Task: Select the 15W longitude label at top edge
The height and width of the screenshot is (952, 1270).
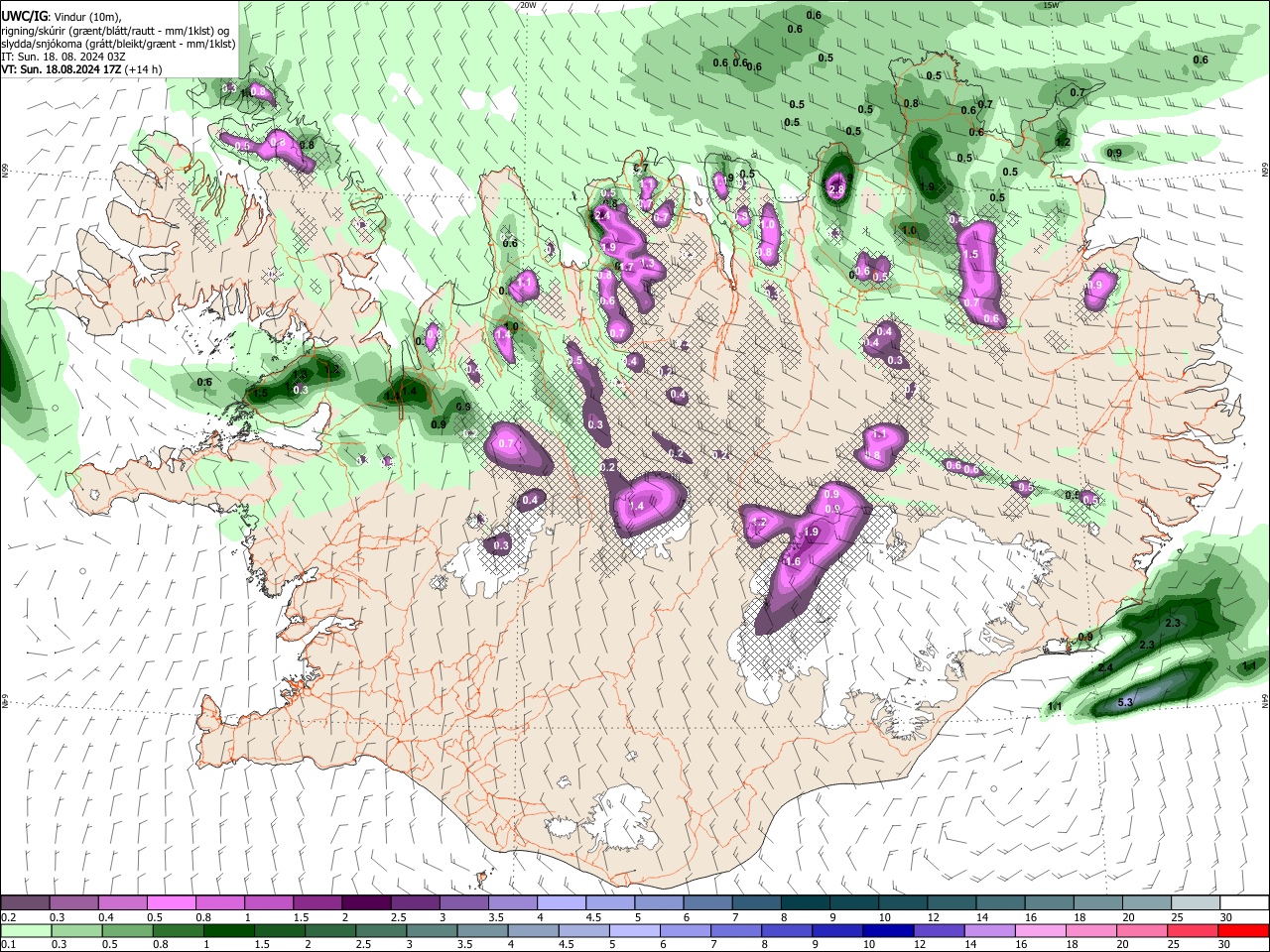Action: (1053, 5)
